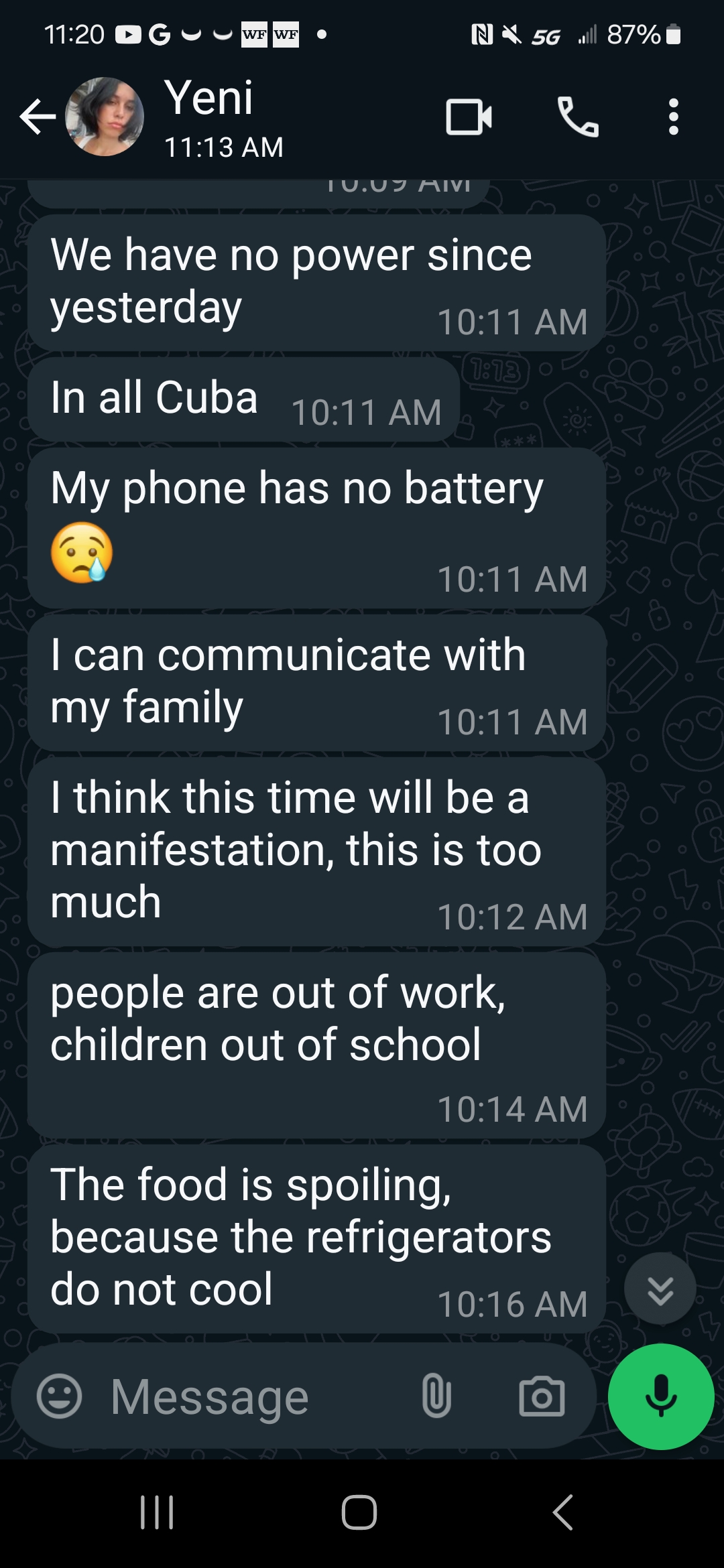Jump to latest messages with double-chevron button

click(x=660, y=1288)
